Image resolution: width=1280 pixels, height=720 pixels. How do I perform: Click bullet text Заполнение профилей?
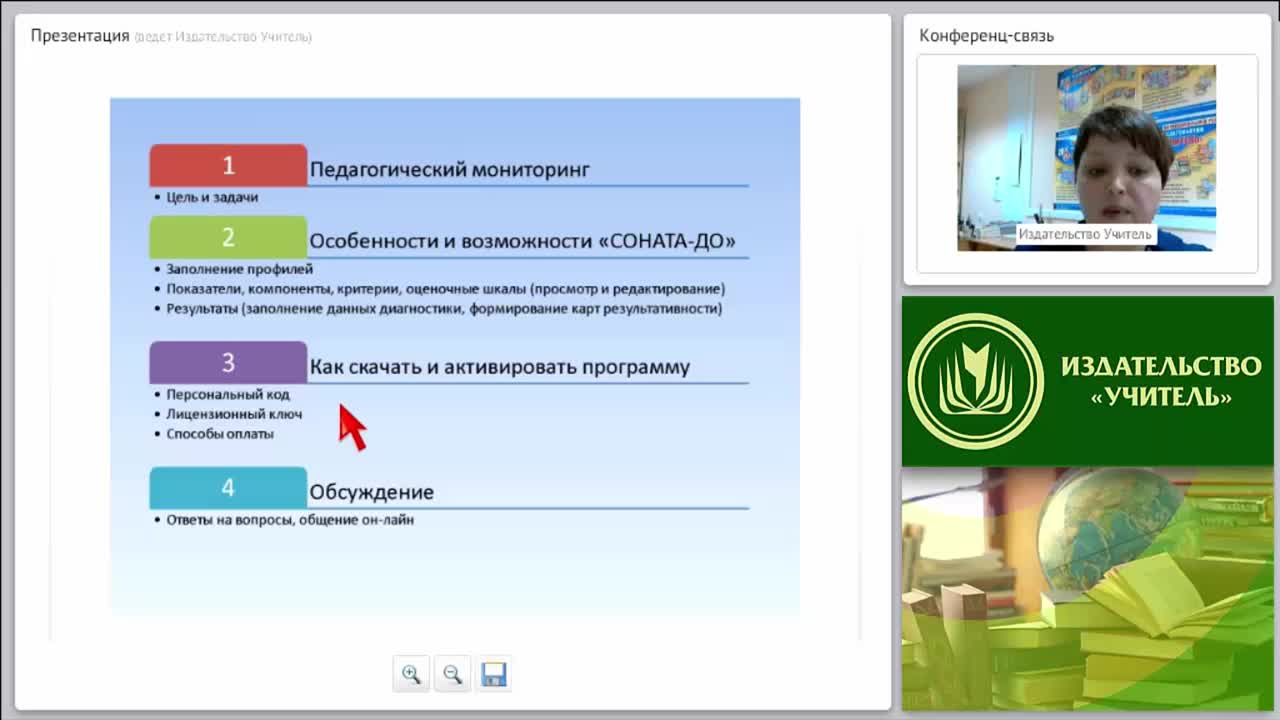[x=240, y=269]
